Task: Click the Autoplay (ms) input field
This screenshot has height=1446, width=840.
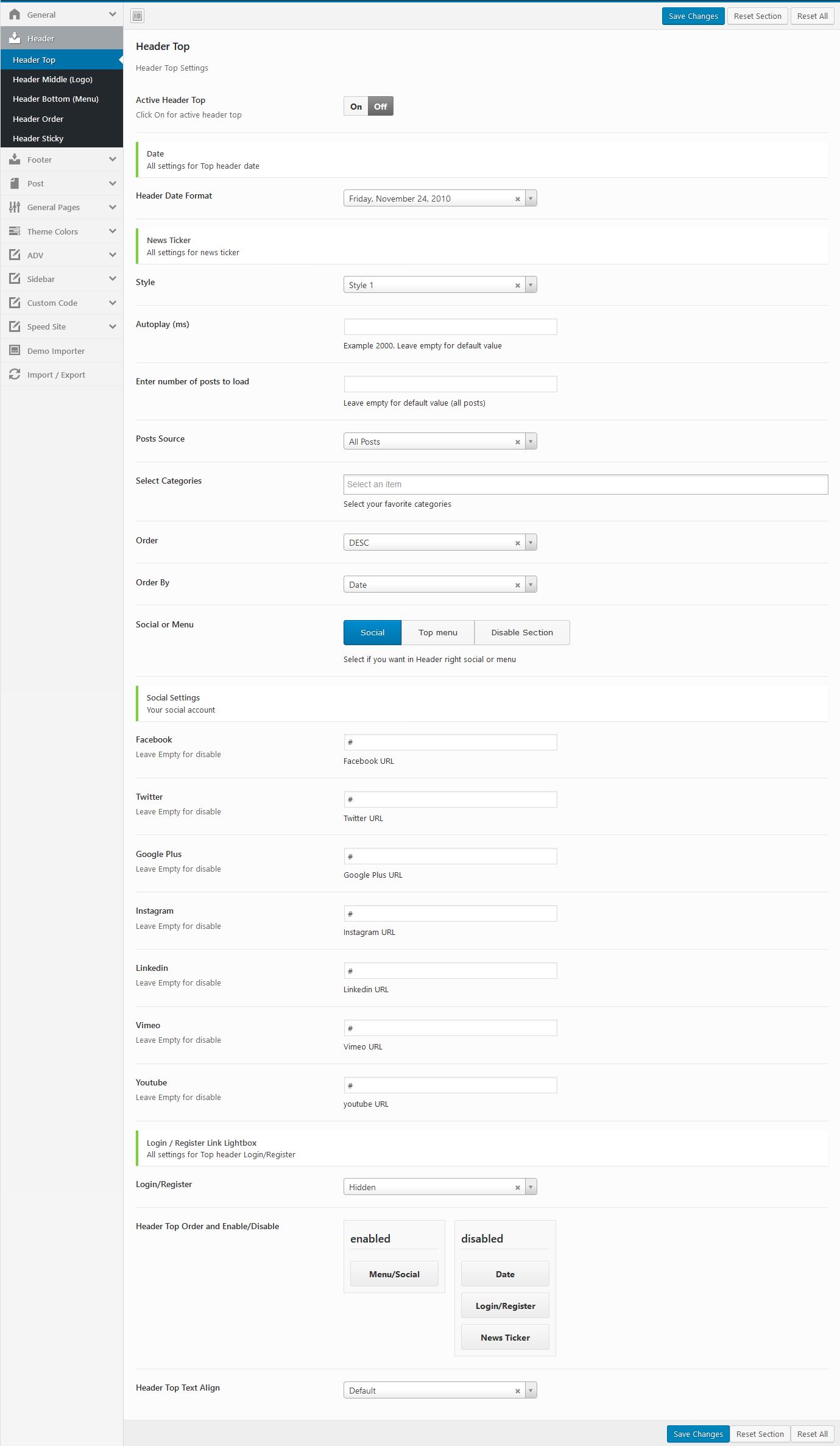Action: click(x=450, y=327)
